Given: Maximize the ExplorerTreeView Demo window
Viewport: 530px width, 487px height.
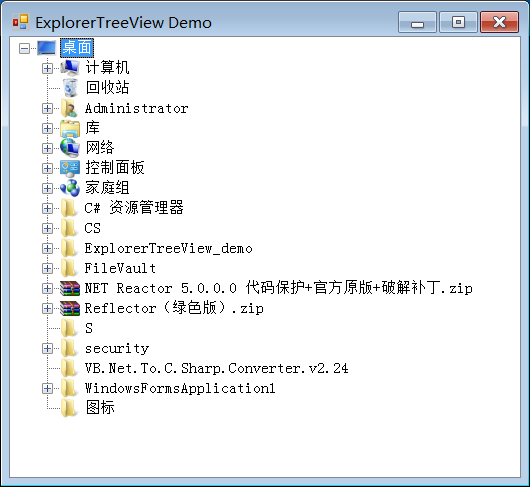Looking at the screenshot, I should 458,22.
